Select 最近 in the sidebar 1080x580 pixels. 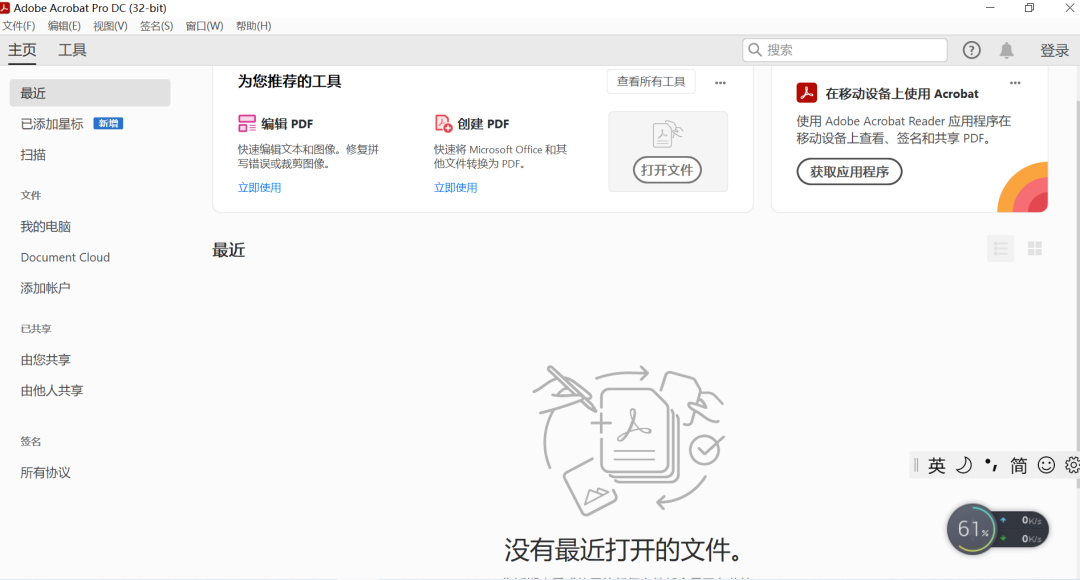90,93
